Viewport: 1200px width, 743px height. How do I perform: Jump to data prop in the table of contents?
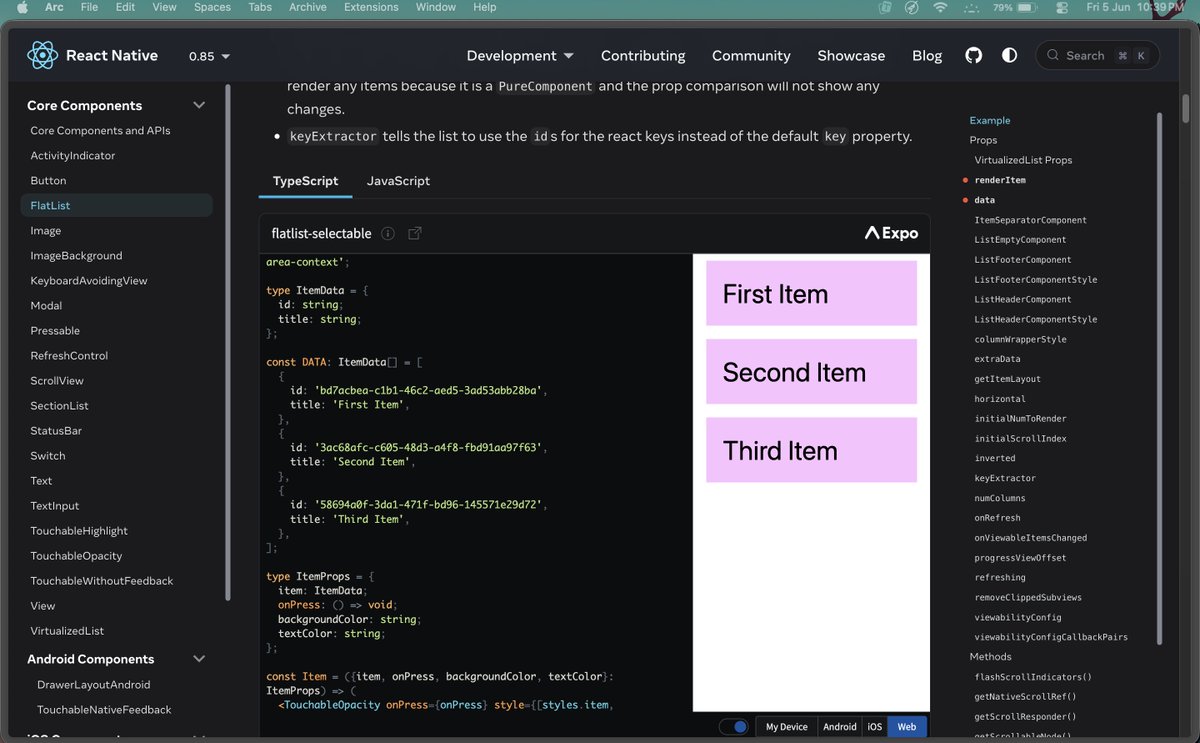(x=984, y=200)
